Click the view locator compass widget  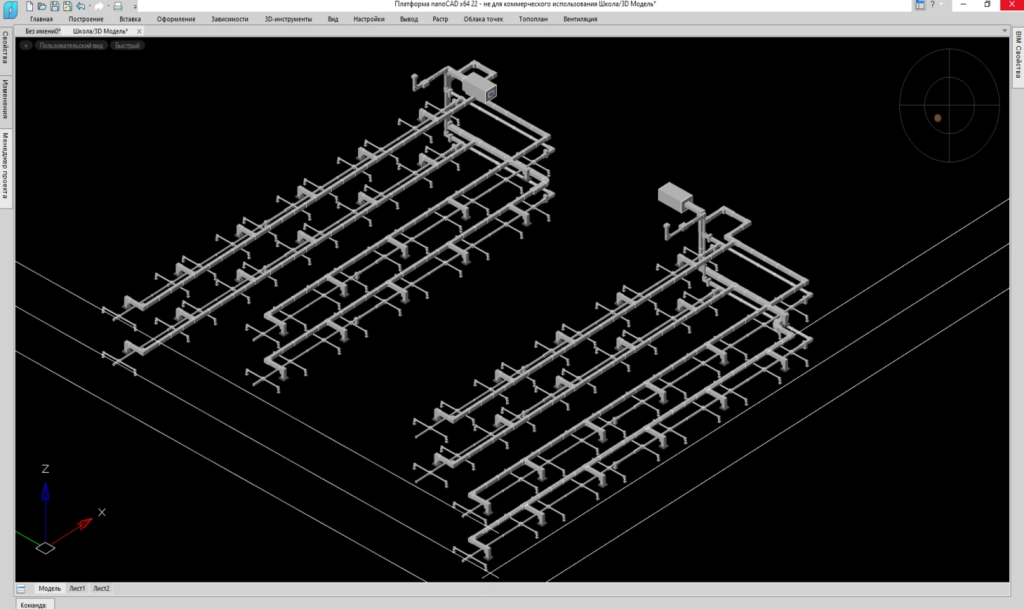point(949,104)
